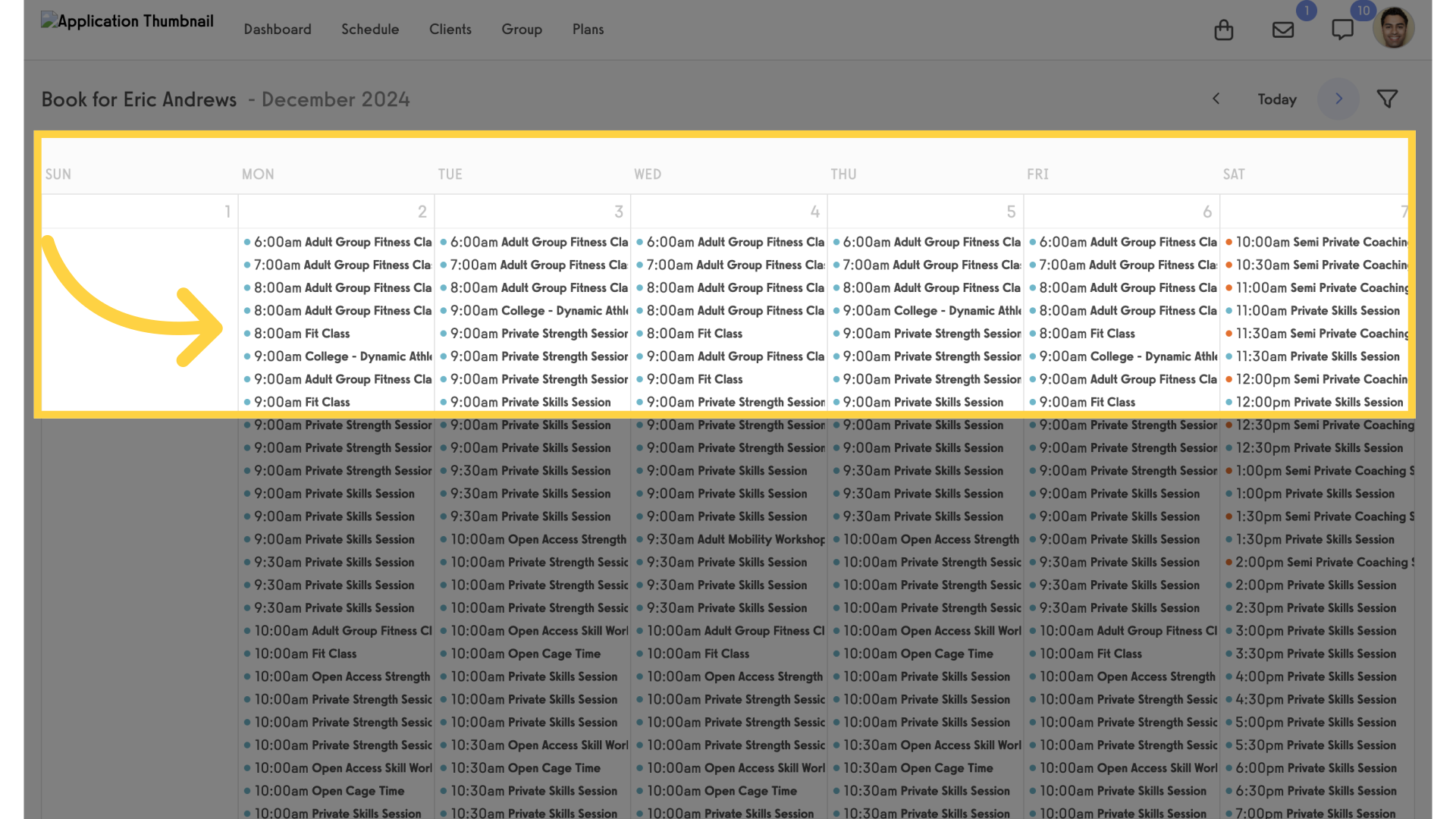Select Thursday 10:00am Open Access Strength

point(927,539)
